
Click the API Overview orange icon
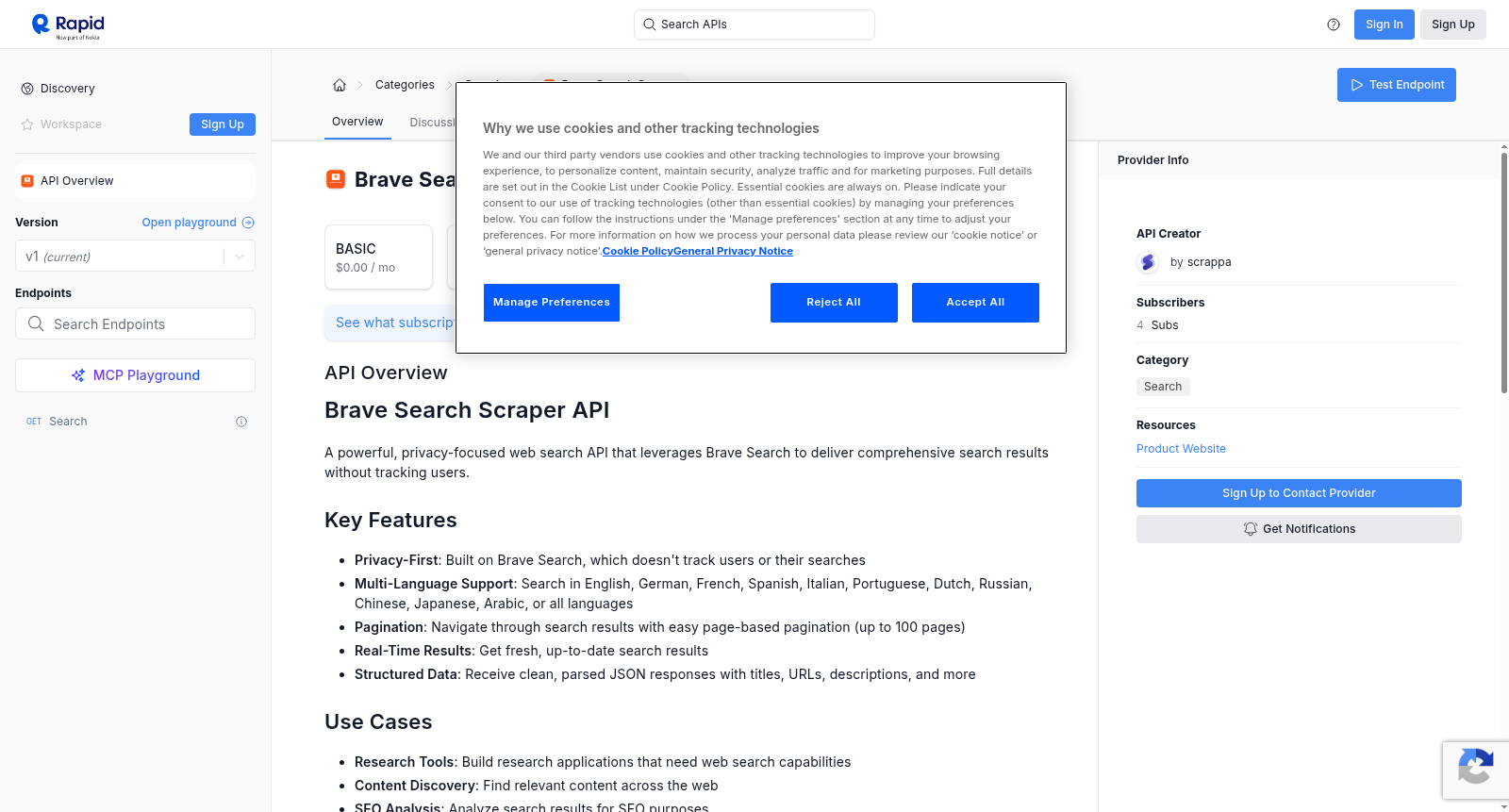27,181
